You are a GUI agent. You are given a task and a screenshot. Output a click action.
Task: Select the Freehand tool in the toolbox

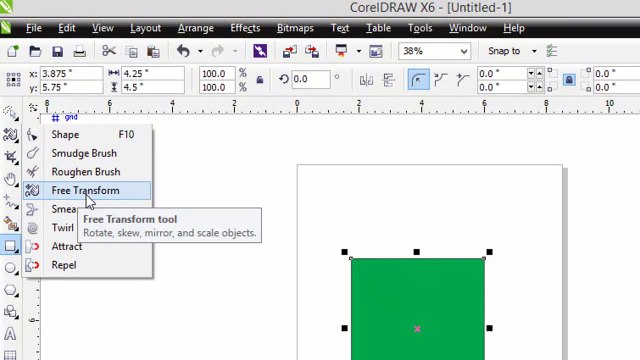click(10, 202)
